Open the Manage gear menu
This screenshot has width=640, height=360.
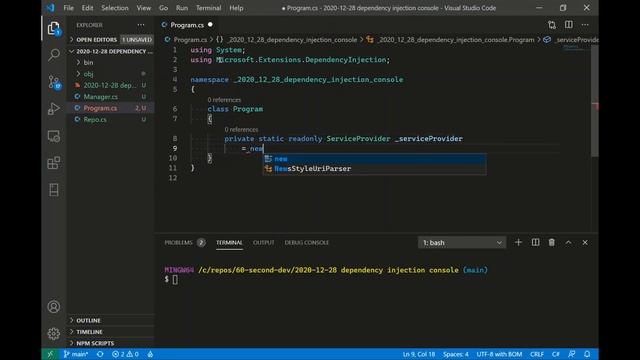pyautogui.click(x=53, y=333)
